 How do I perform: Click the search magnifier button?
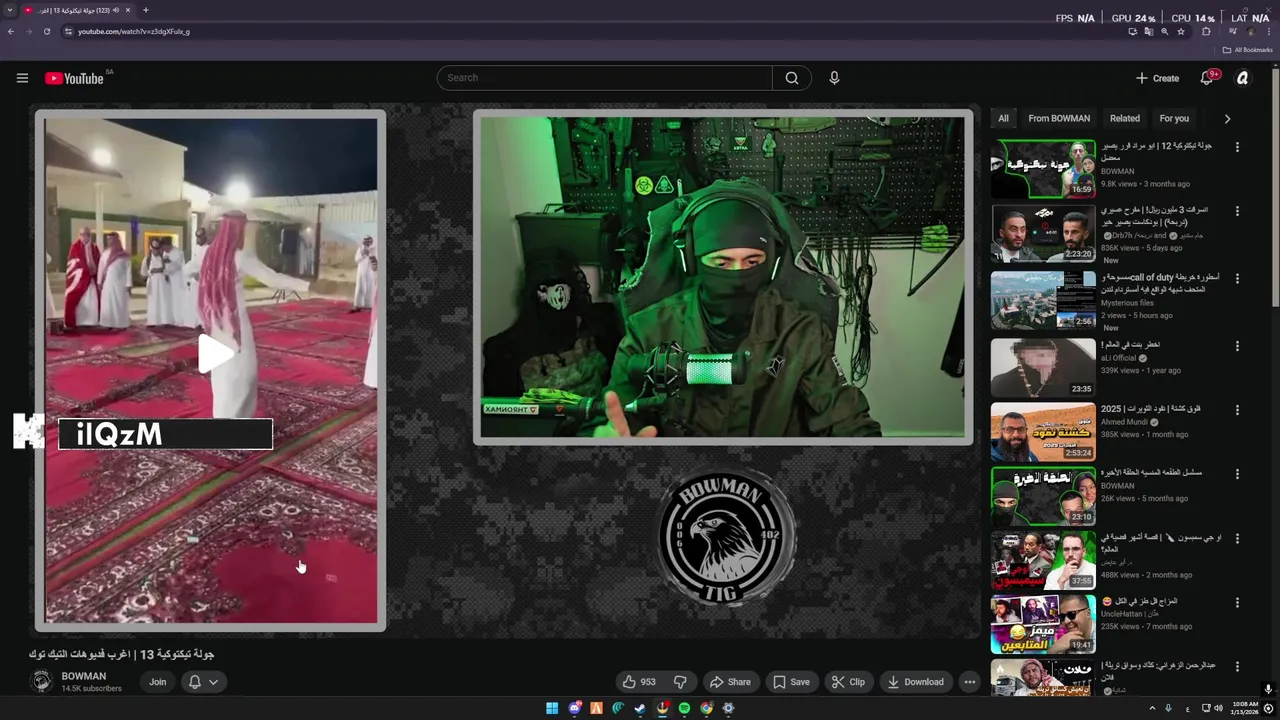(x=791, y=78)
